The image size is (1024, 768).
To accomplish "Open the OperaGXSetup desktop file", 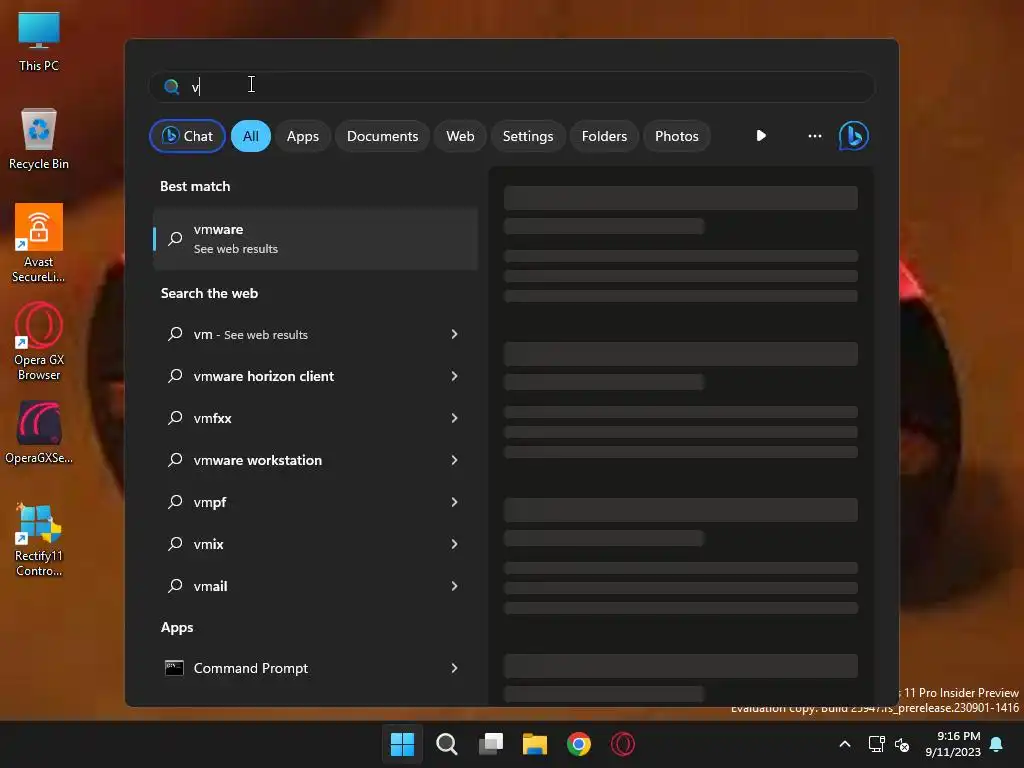I will [x=39, y=432].
